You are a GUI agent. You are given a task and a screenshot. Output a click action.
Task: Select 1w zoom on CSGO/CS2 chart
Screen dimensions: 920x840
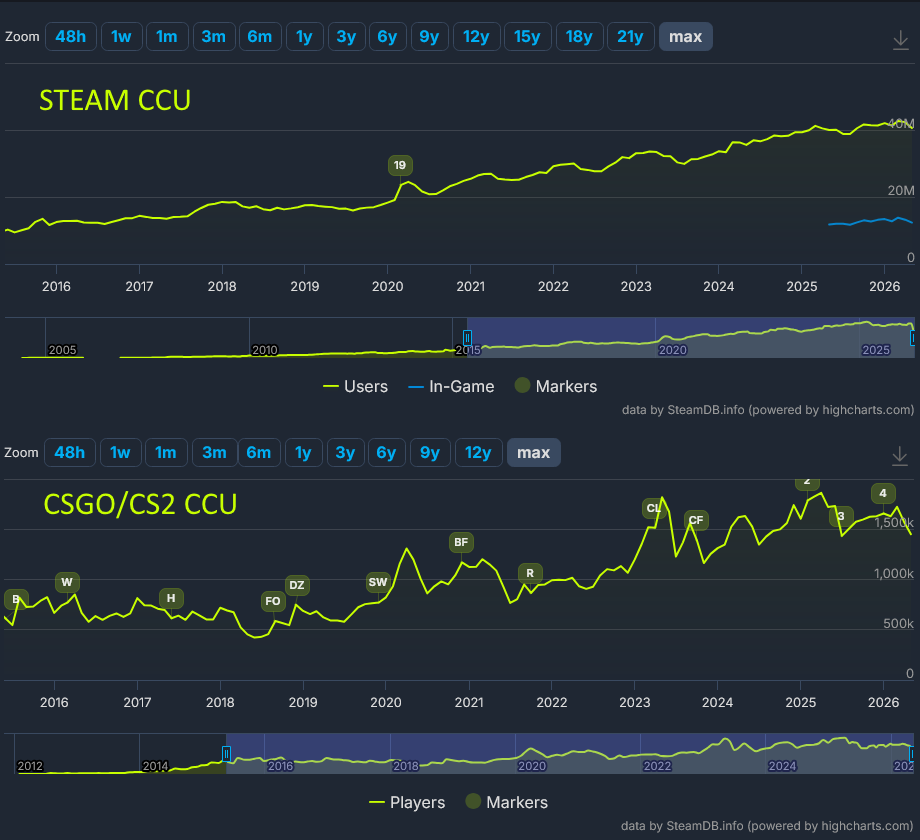click(x=120, y=453)
